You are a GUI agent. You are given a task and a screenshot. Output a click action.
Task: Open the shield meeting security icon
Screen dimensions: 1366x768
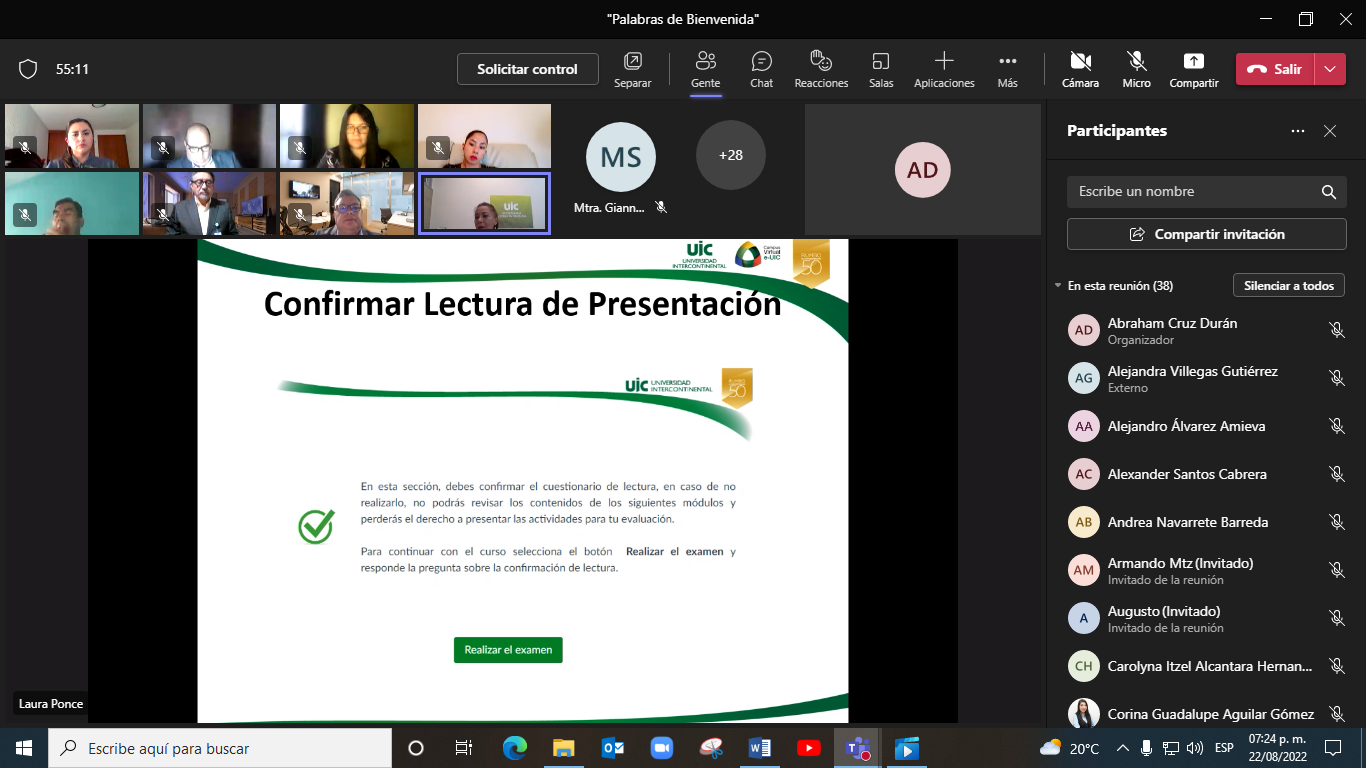tap(28, 69)
